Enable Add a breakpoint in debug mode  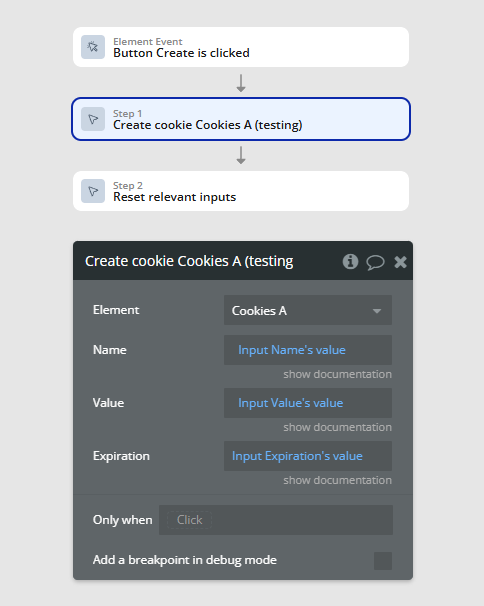[x=383, y=561]
